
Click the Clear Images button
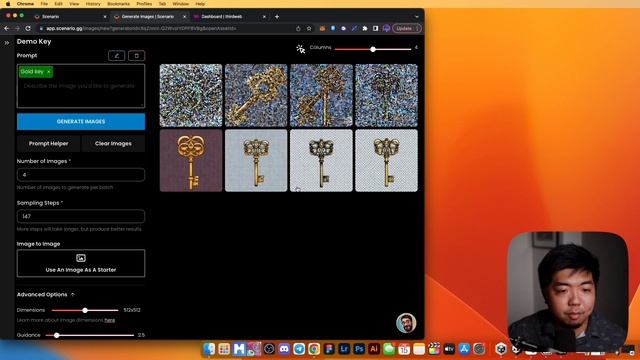pos(113,144)
